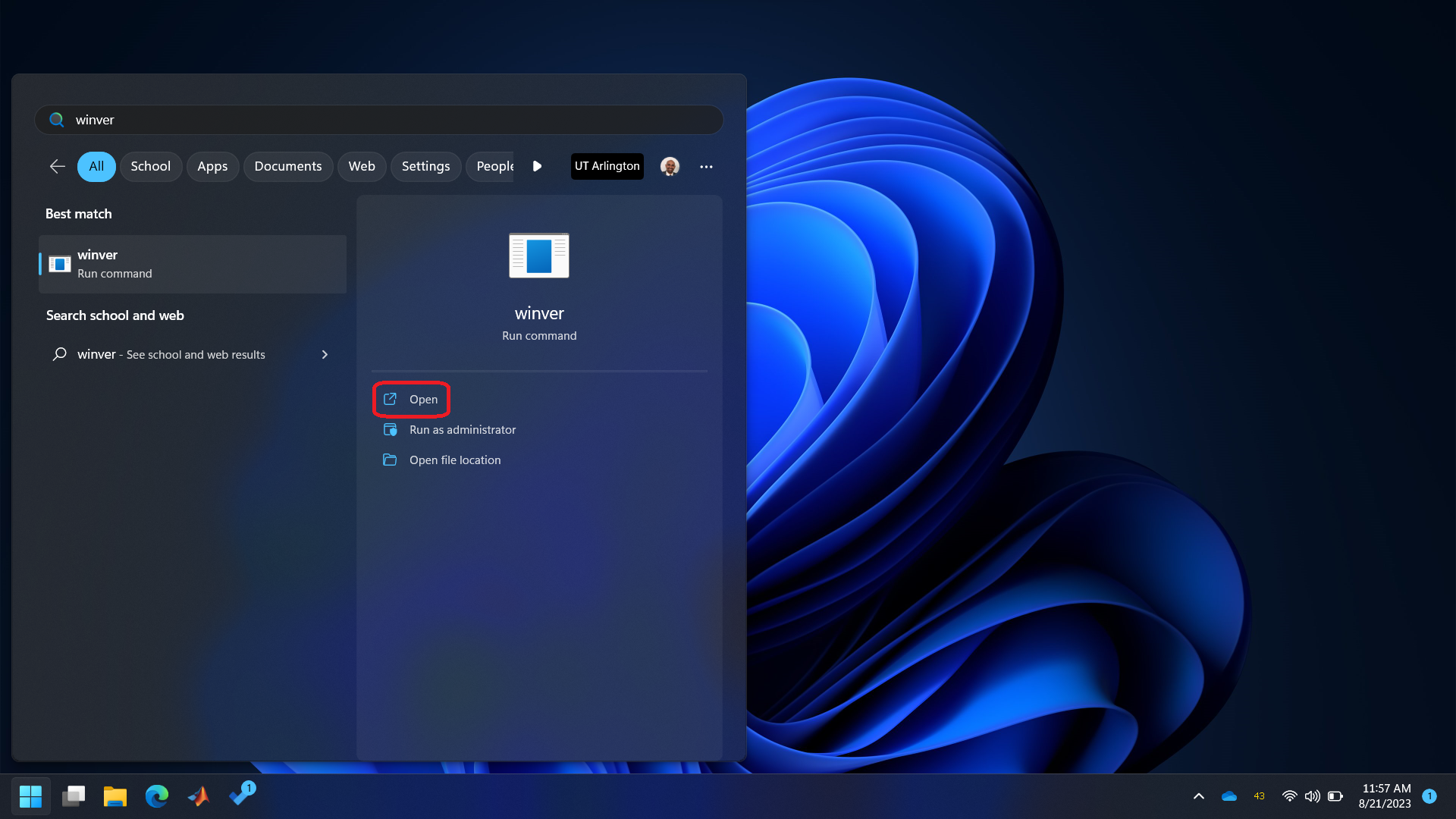
Task: Open File Explorer from taskbar
Action: coord(115,796)
